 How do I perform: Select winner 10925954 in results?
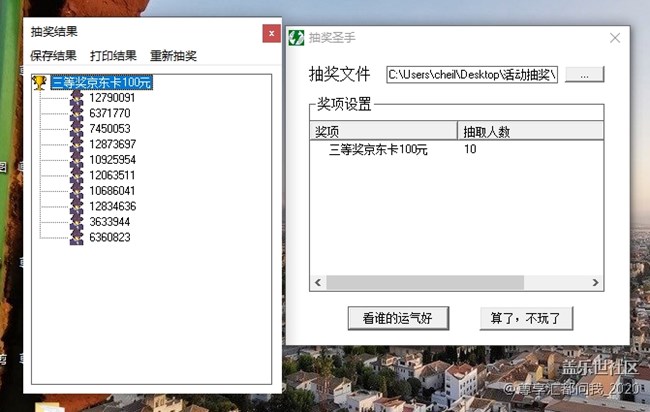[x=112, y=160]
